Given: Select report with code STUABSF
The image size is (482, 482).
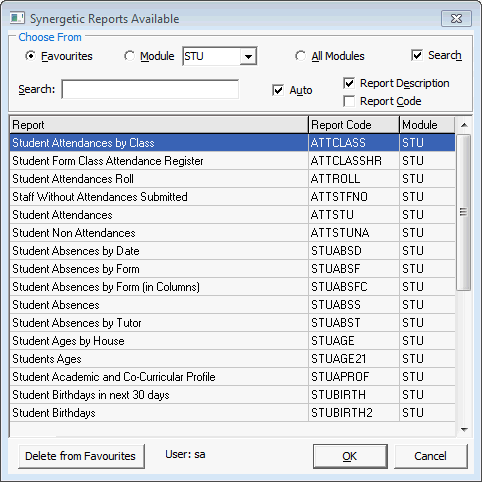Looking at the screenshot, I should [x=232, y=269].
